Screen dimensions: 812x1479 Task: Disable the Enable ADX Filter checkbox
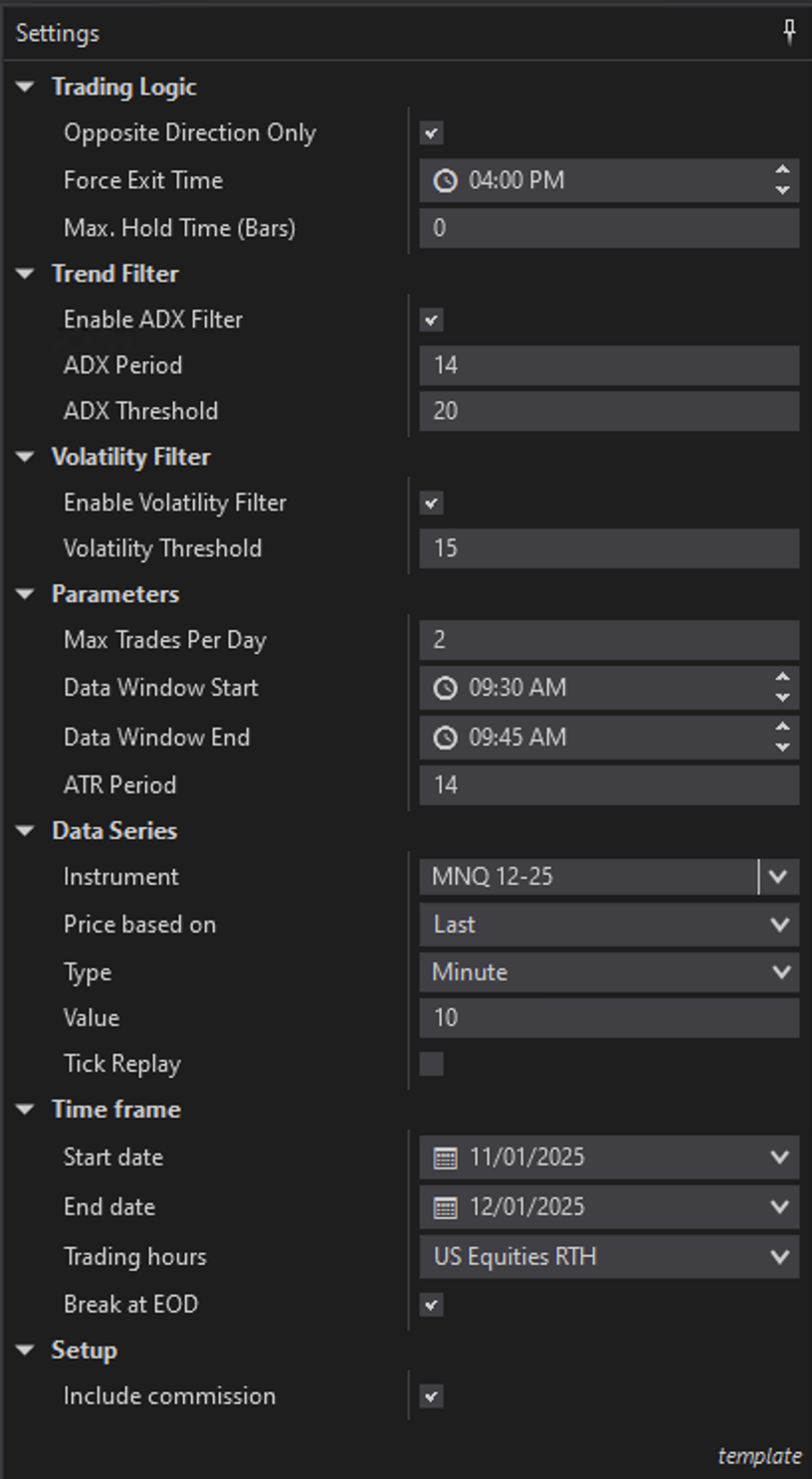(x=431, y=320)
